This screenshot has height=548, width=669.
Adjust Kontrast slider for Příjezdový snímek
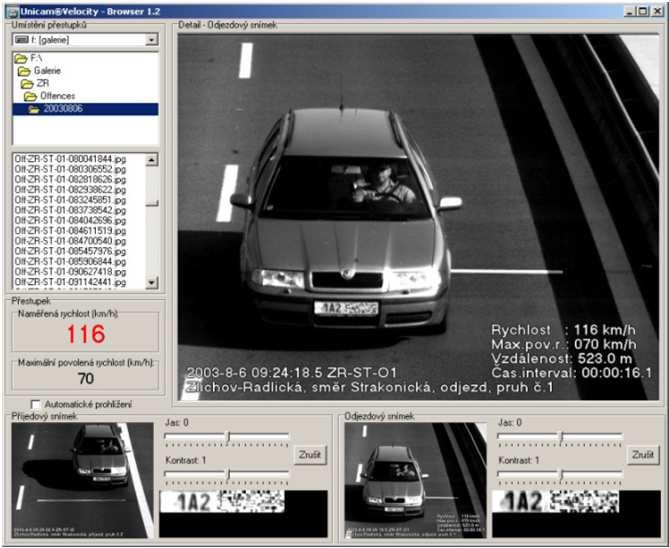pyautogui.click(x=227, y=474)
